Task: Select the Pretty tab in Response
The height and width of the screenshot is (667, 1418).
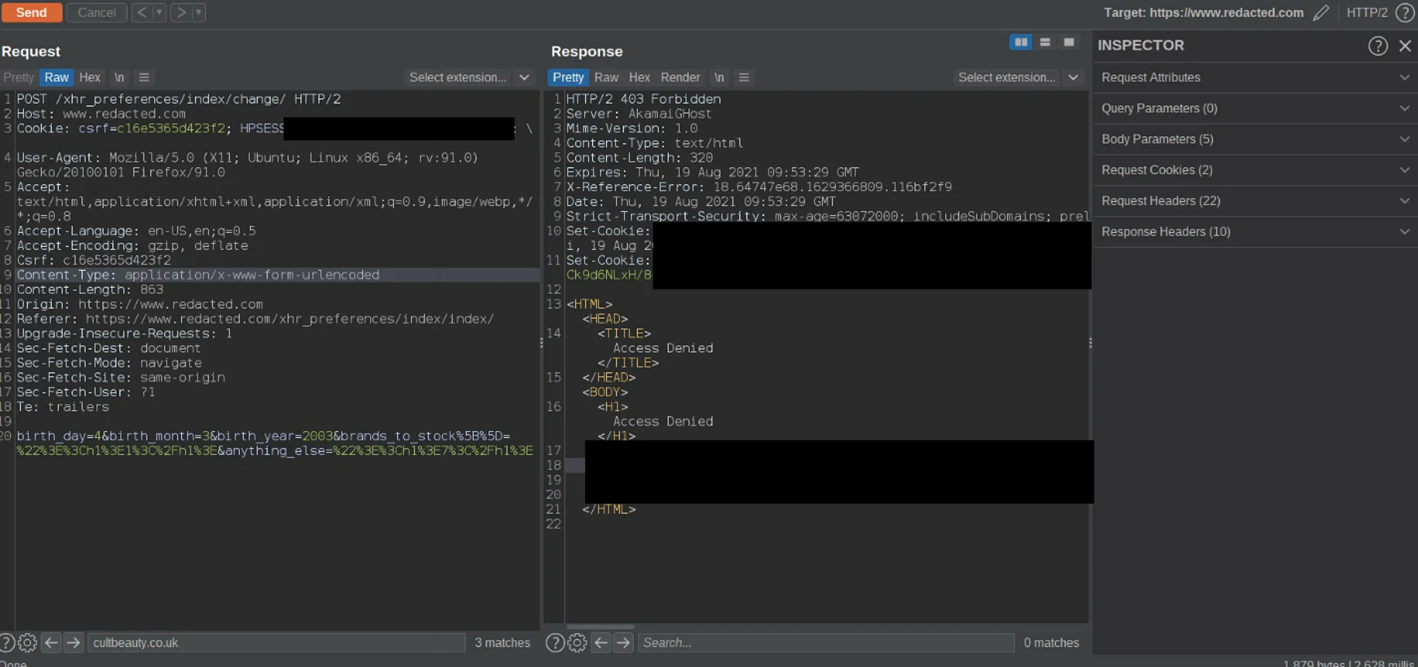Action: [568, 77]
